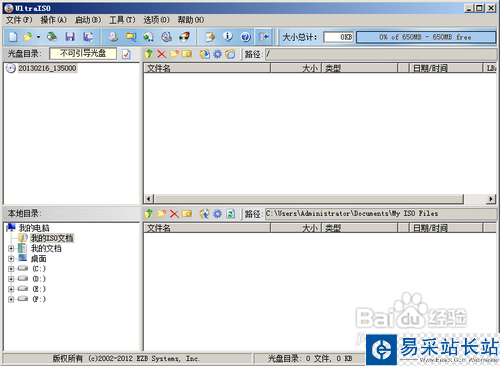Create new folder in local pane toolbar
Screen dimensions: 500x366
click(161, 213)
